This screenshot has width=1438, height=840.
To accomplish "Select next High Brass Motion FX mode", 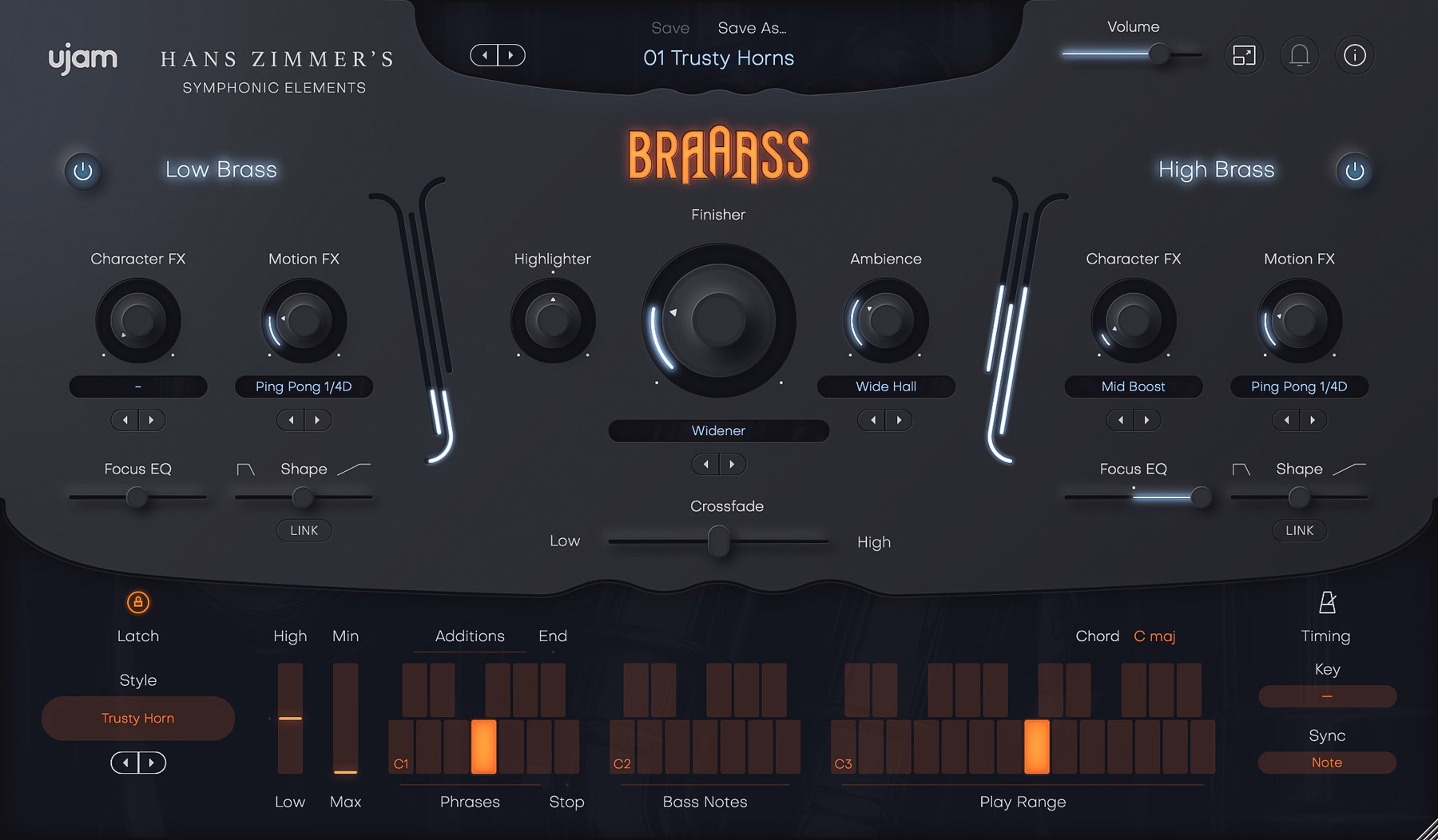I will [x=1313, y=420].
